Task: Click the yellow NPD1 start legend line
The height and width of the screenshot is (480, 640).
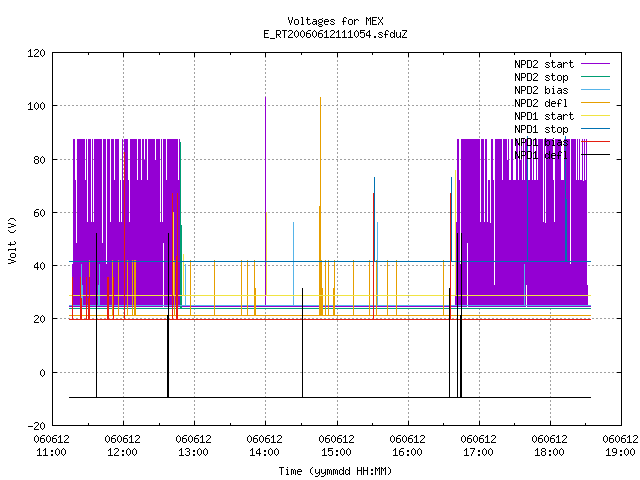Action: [x=596, y=116]
